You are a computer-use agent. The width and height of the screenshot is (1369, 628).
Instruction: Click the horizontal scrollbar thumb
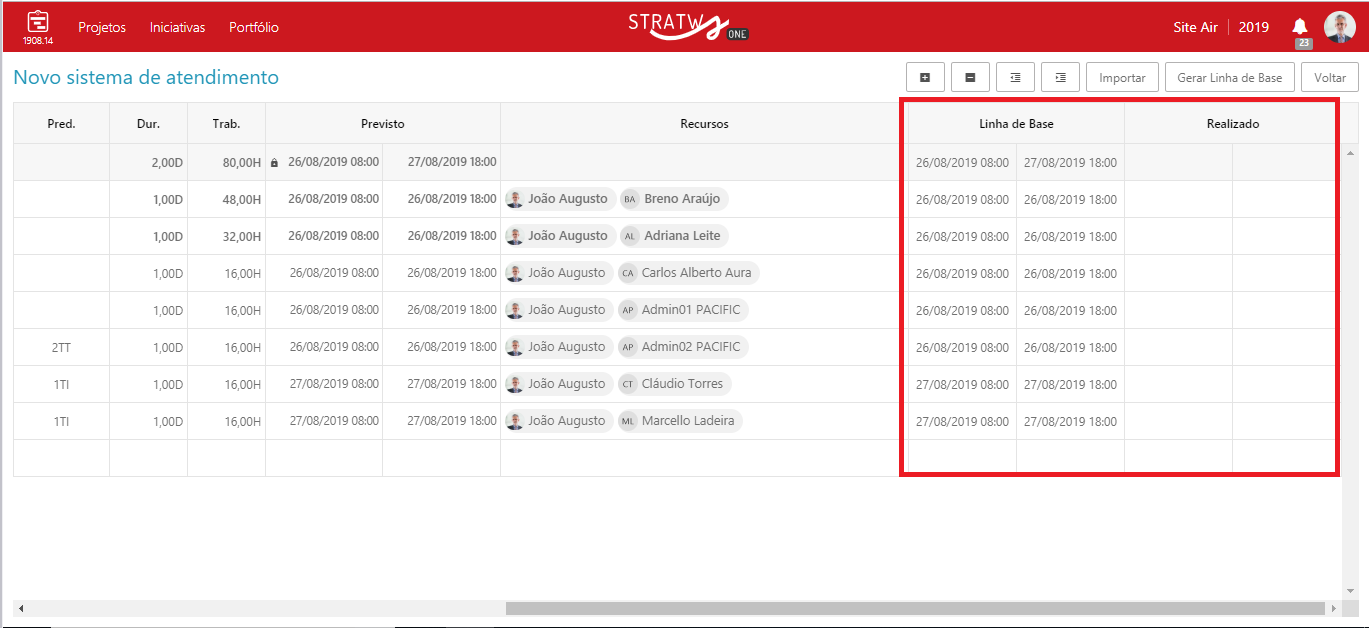tap(914, 608)
